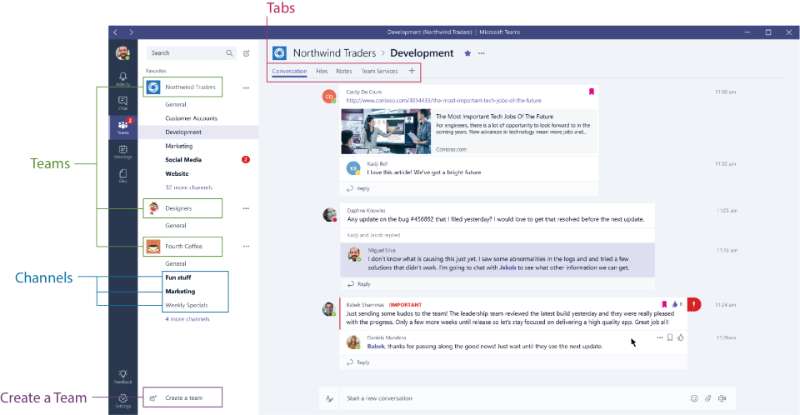Switch to the Files tab

[321, 71]
